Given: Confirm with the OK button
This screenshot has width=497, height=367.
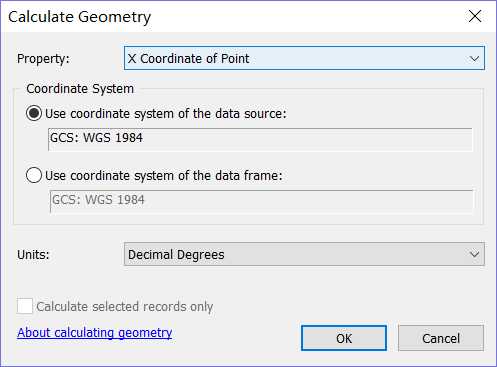Looking at the screenshot, I should 344,338.
